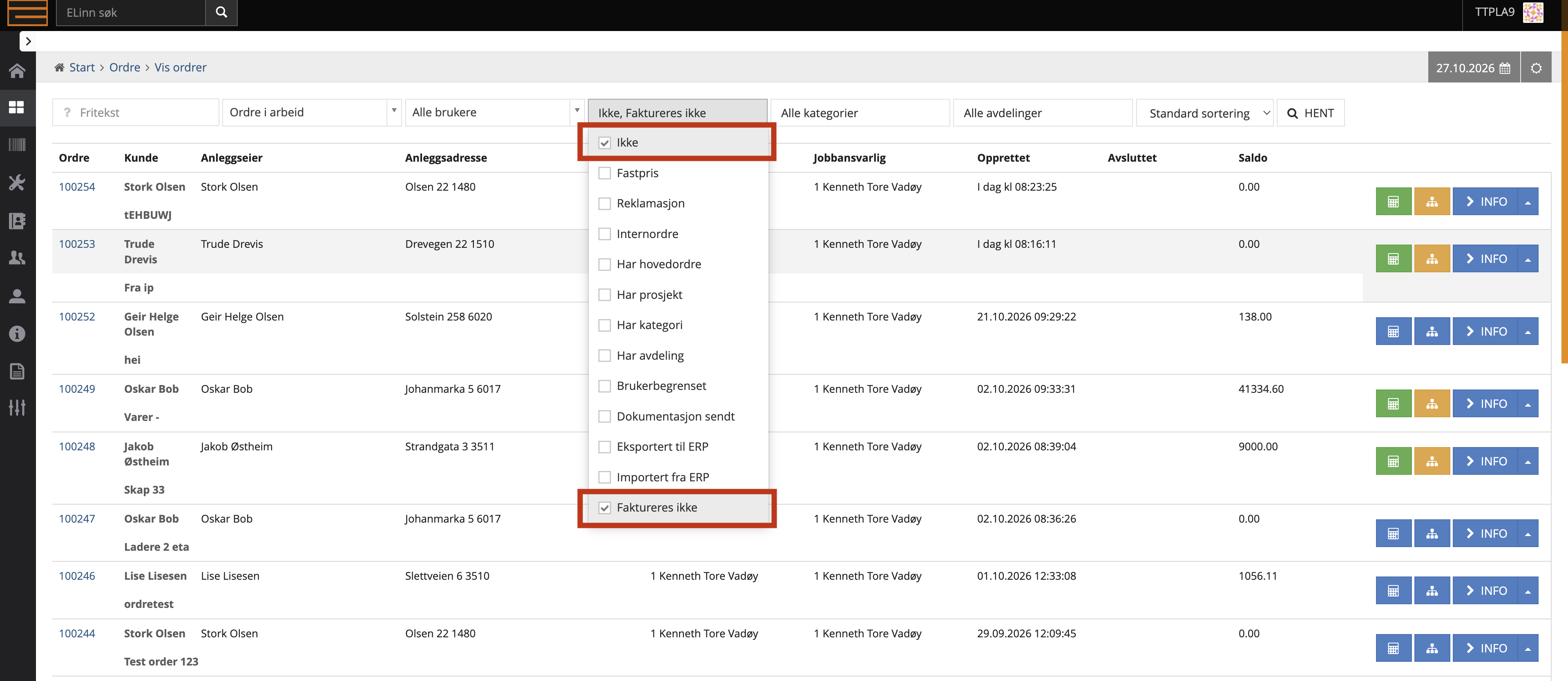The height and width of the screenshot is (681, 1568).
Task: Check the Fastpris option
Action: point(604,173)
